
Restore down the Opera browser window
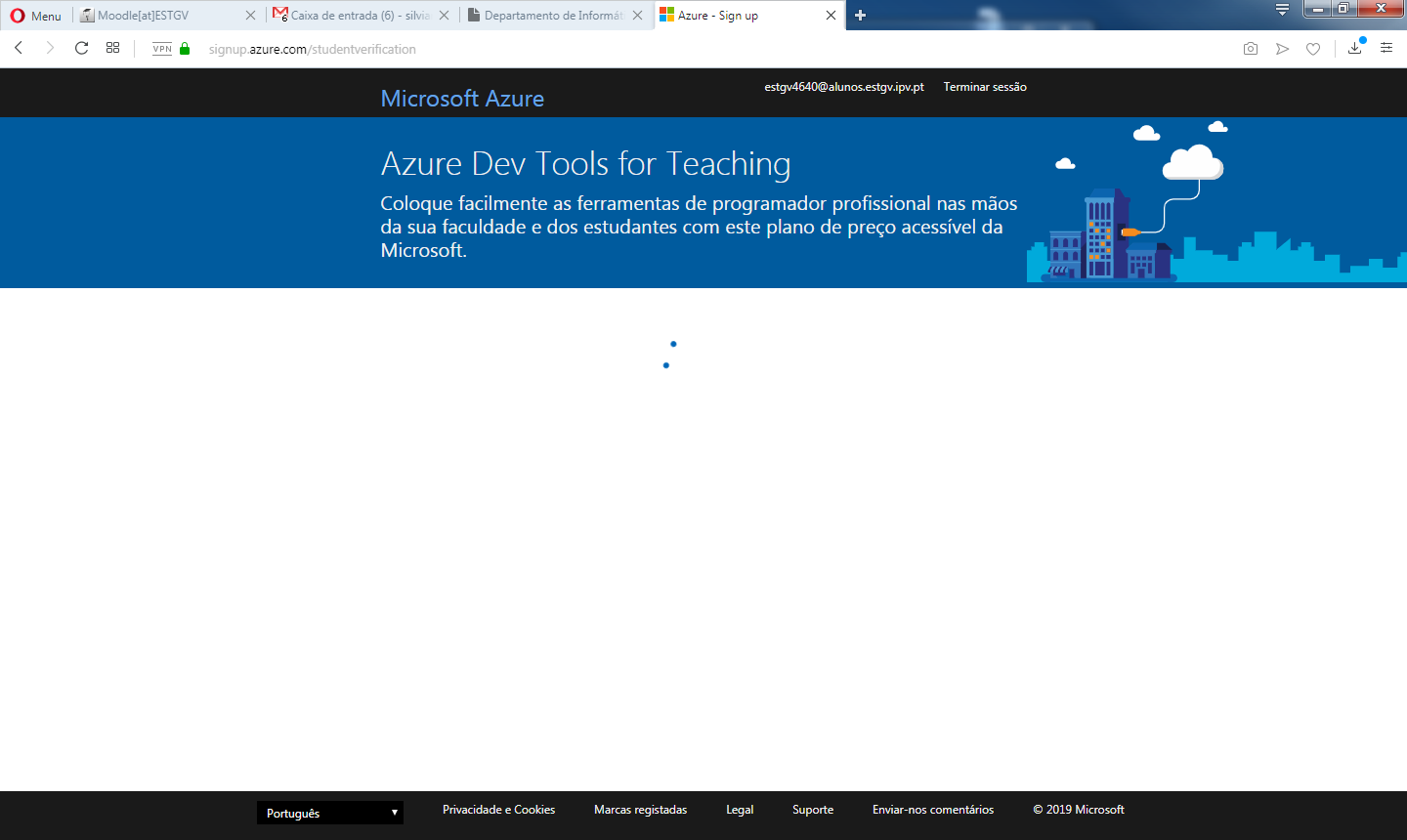click(x=1343, y=9)
